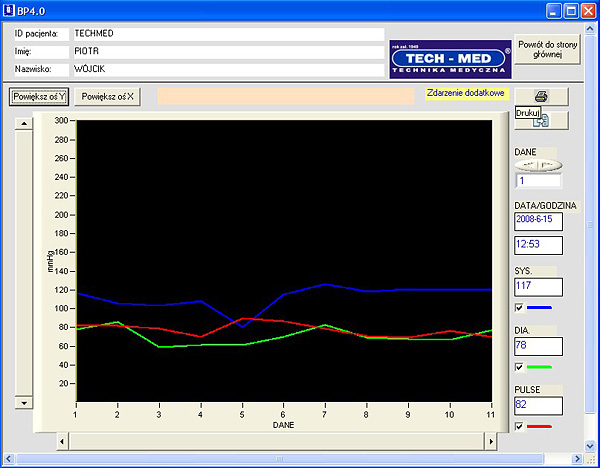Click Powiększ oś Y button
The image size is (600, 468).
click(x=39, y=97)
